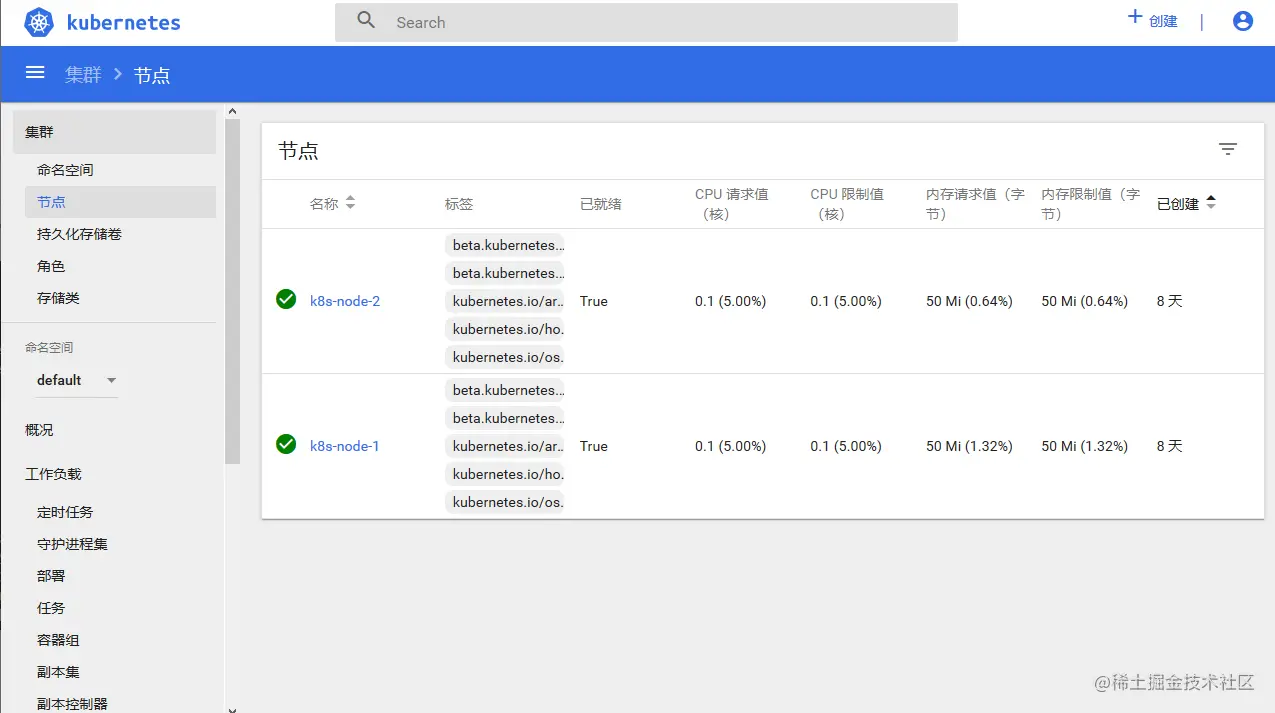Click green status check for k8s-node-2

click(x=286, y=299)
